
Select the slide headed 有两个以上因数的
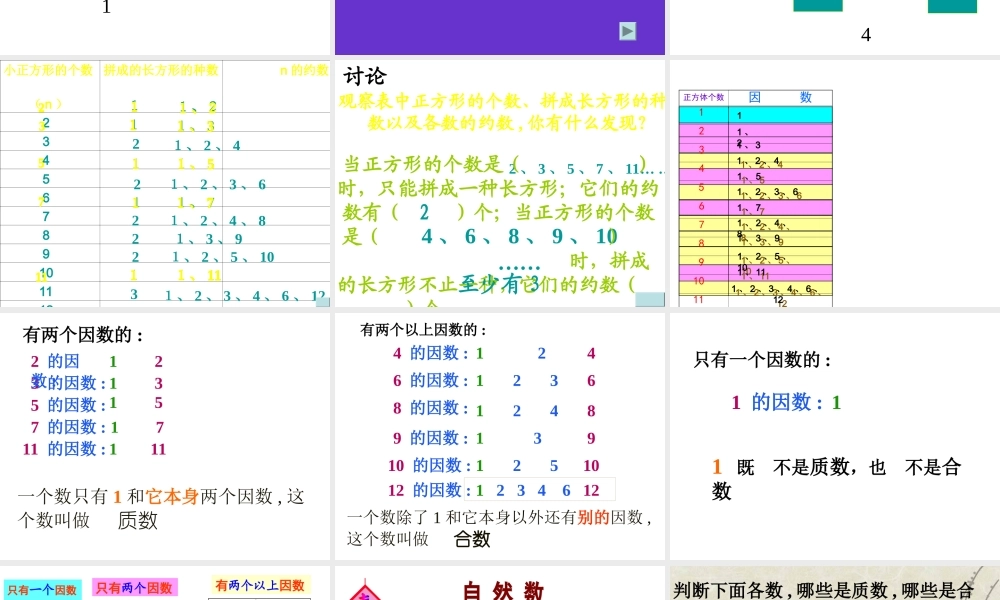pos(500,436)
